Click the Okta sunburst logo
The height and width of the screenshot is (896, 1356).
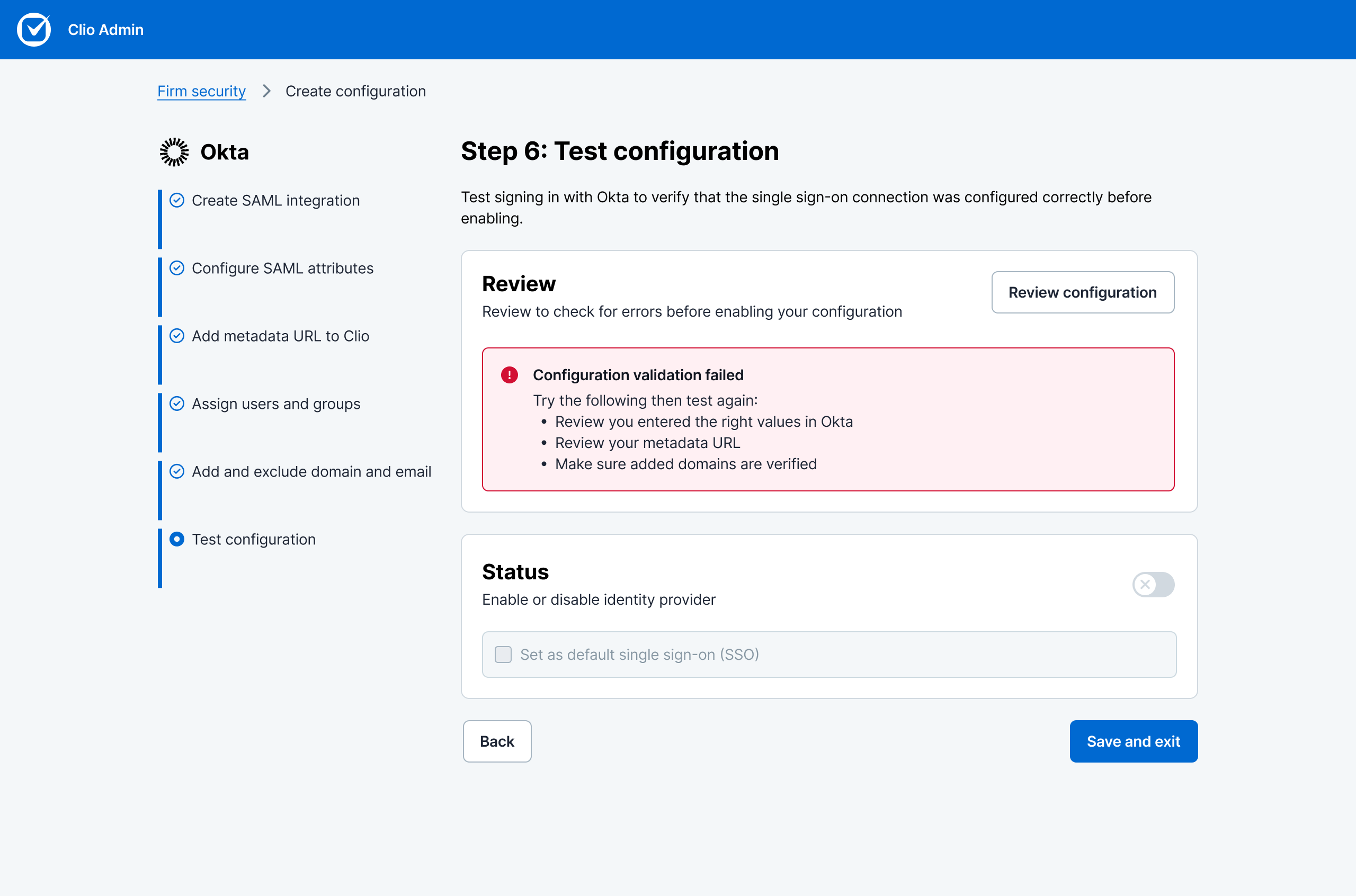pos(174,152)
